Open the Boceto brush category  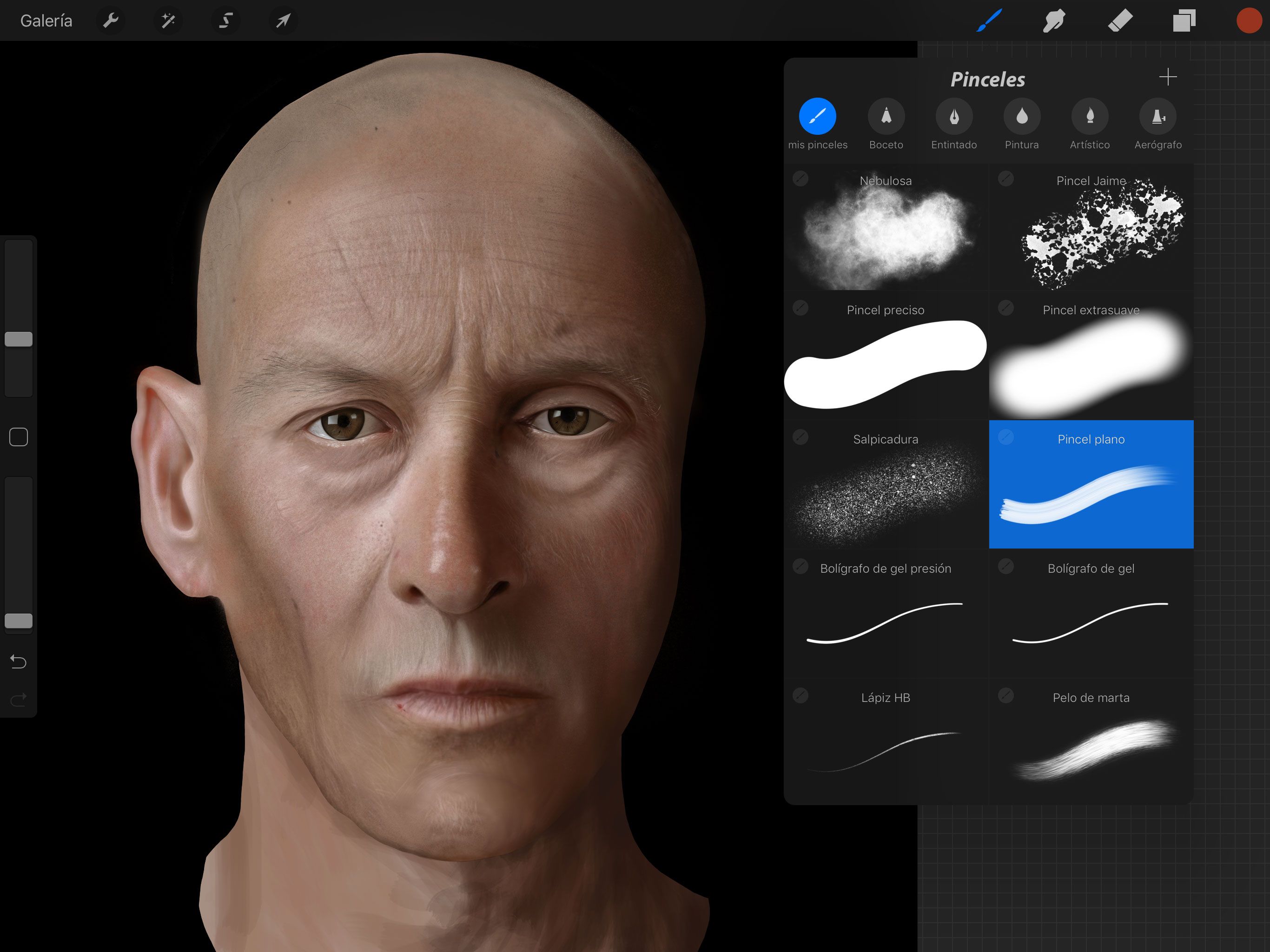pos(886,125)
